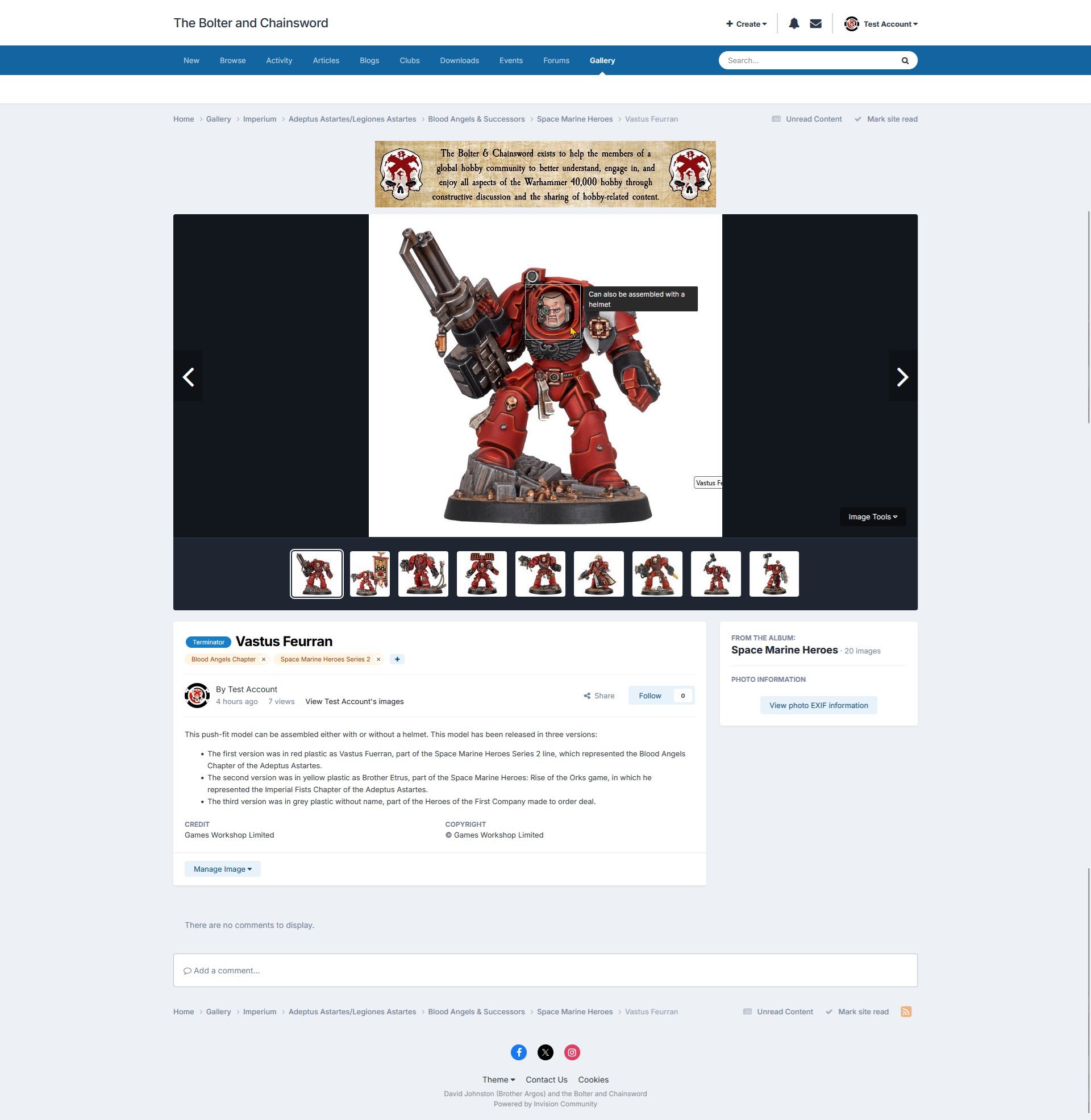Open the Downloads navigation tab
This screenshot has width=1091, height=1120.
pyautogui.click(x=459, y=61)
